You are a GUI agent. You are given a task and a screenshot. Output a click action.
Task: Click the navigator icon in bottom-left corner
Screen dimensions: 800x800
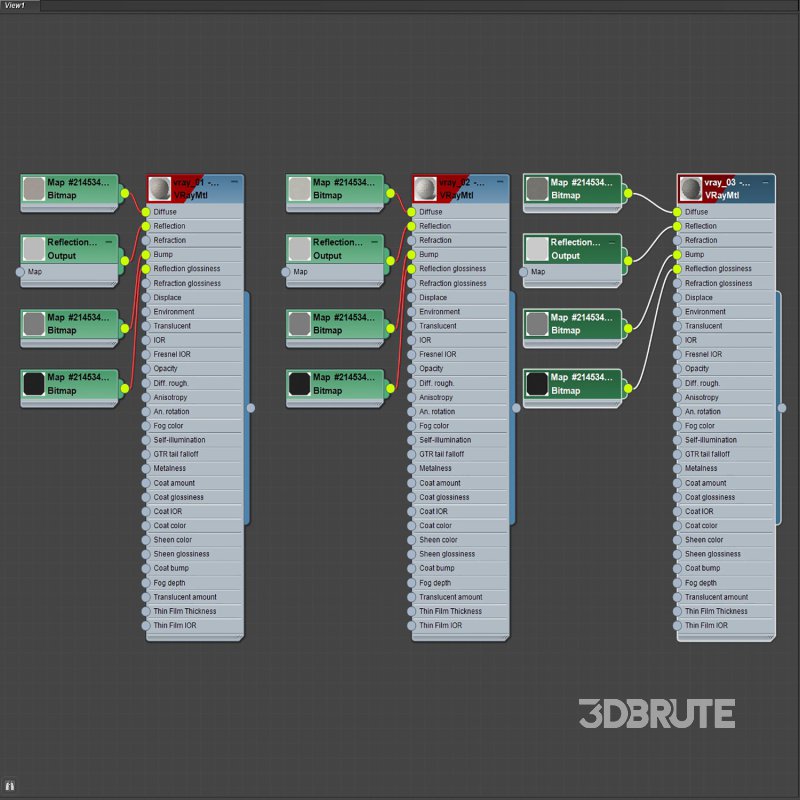click(x=9, y=787)
